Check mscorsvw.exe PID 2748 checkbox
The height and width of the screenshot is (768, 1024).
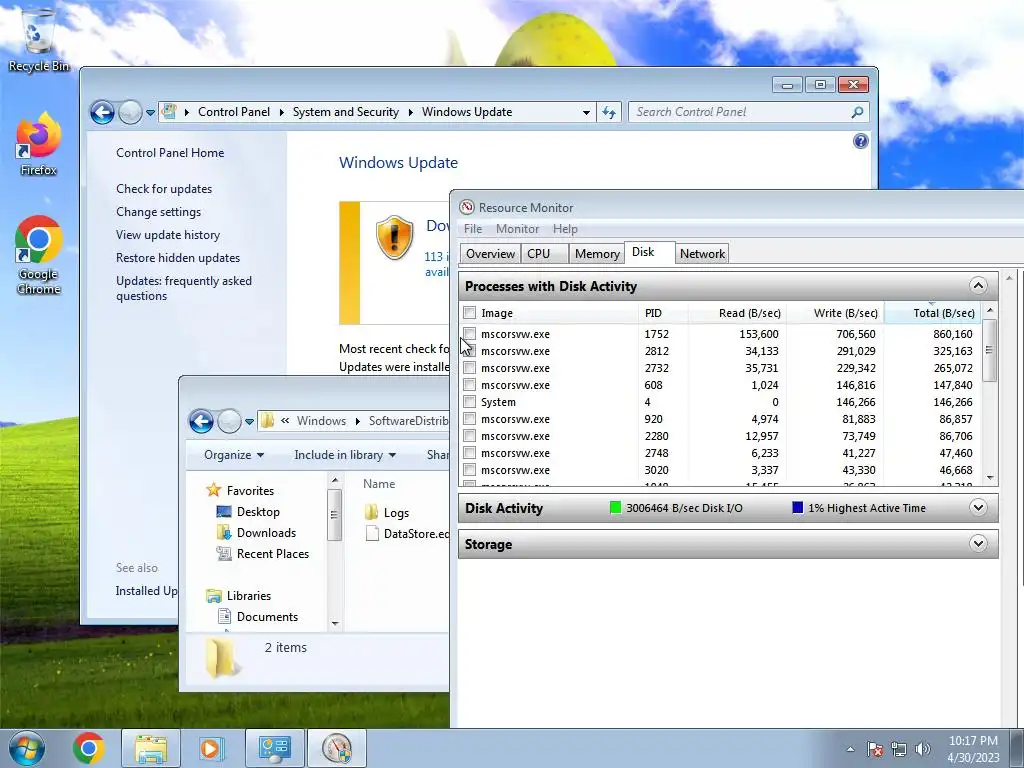(470, 453)
